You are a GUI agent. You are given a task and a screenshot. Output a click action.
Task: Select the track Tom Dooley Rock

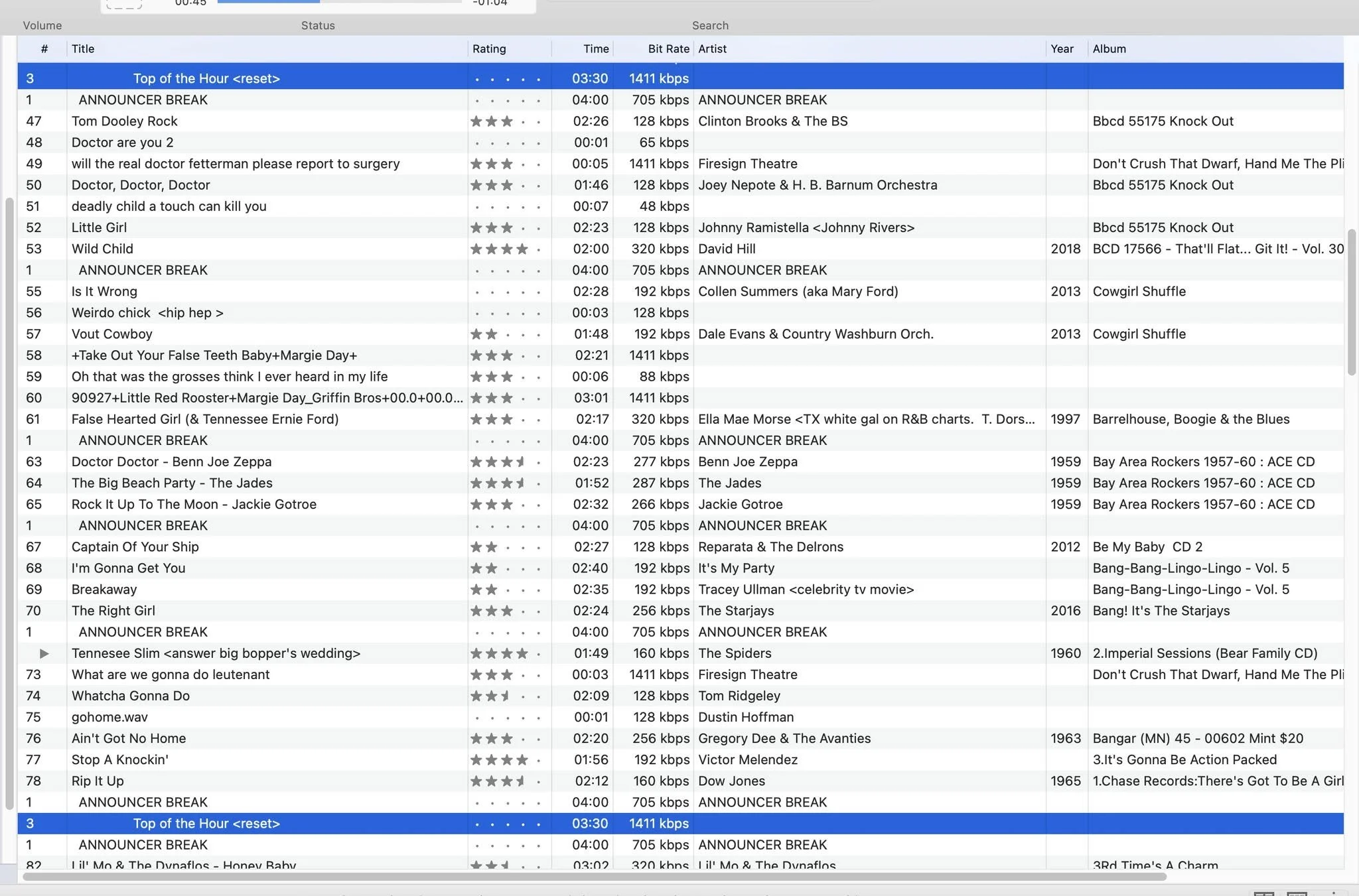coord(681,121)
